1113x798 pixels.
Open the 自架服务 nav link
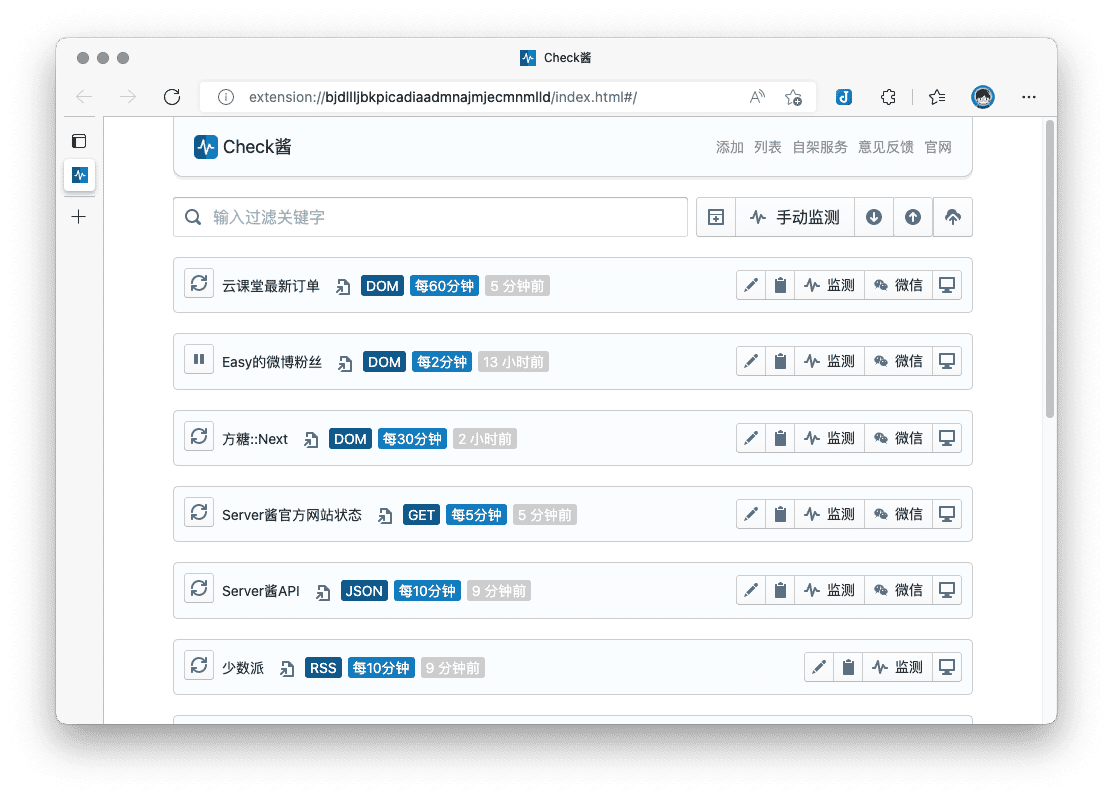[x=819, y=147]
